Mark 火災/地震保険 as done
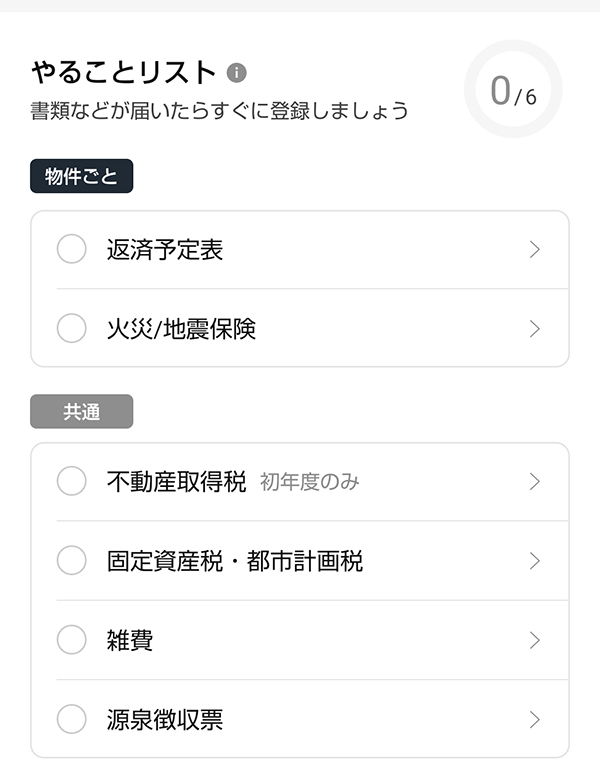This screenshot has height=769, width=600. coord(72,328)
